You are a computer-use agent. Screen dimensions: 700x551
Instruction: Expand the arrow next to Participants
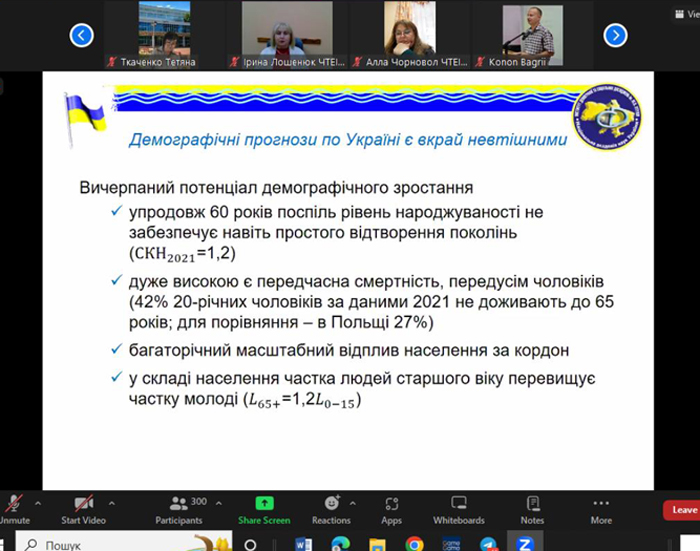[x=219, y=504]
